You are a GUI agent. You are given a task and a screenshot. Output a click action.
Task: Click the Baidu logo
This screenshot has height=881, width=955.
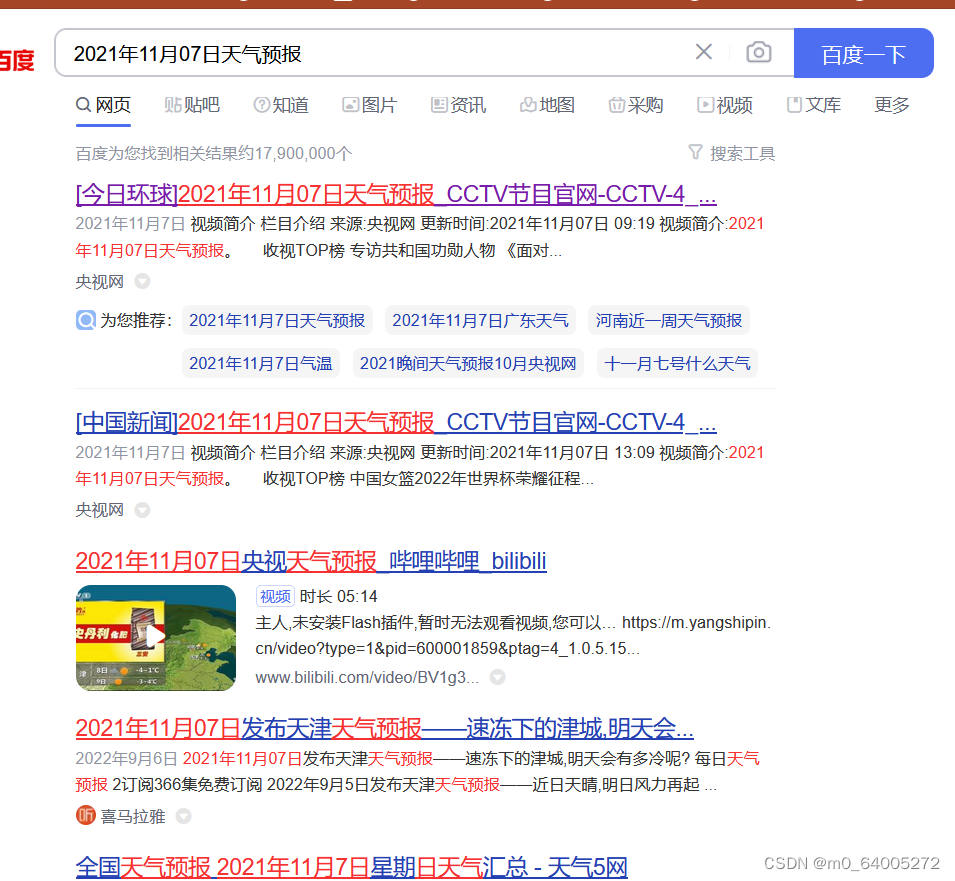[16, 60]
